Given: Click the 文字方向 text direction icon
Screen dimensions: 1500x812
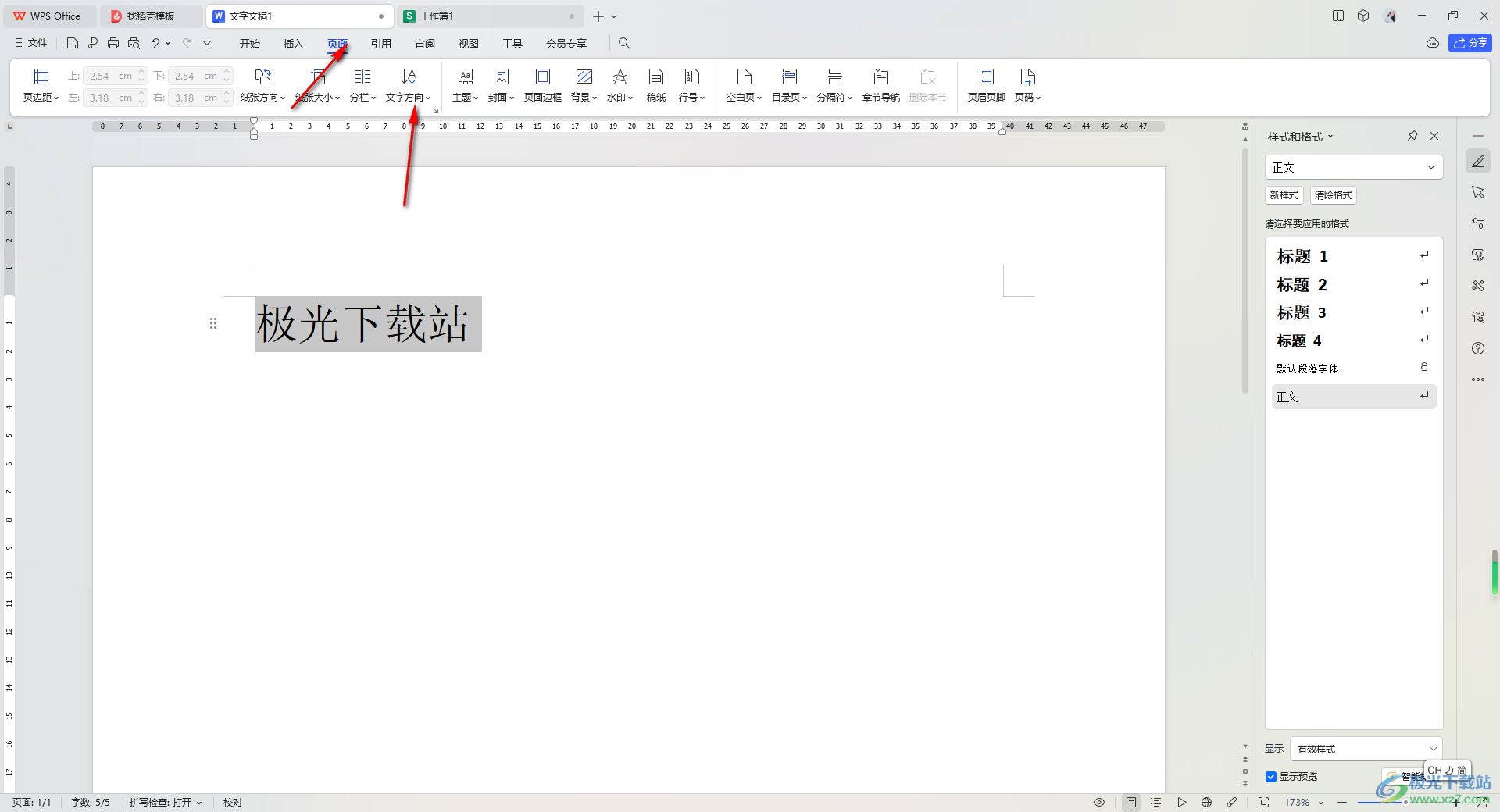Looking at the screenshot, I should click(x=409, y=77).
